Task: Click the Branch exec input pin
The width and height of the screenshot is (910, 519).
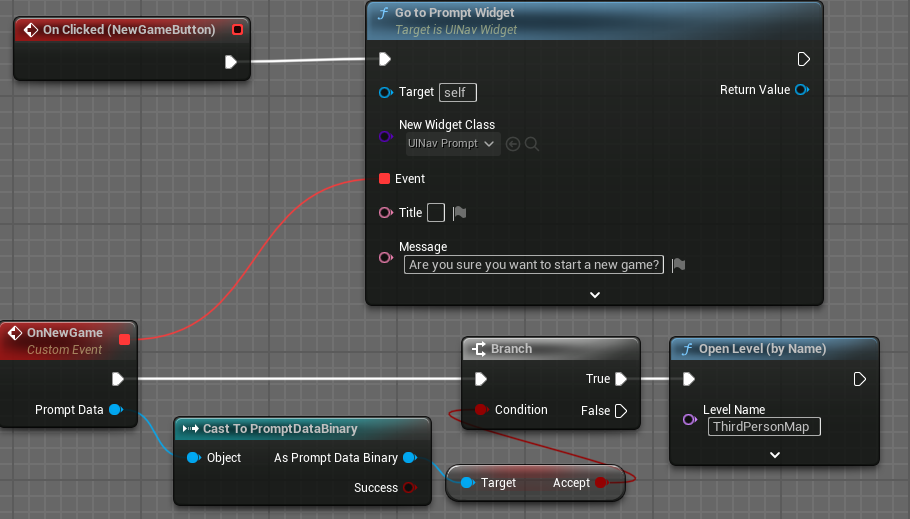Action: click(x=481, y=379)
